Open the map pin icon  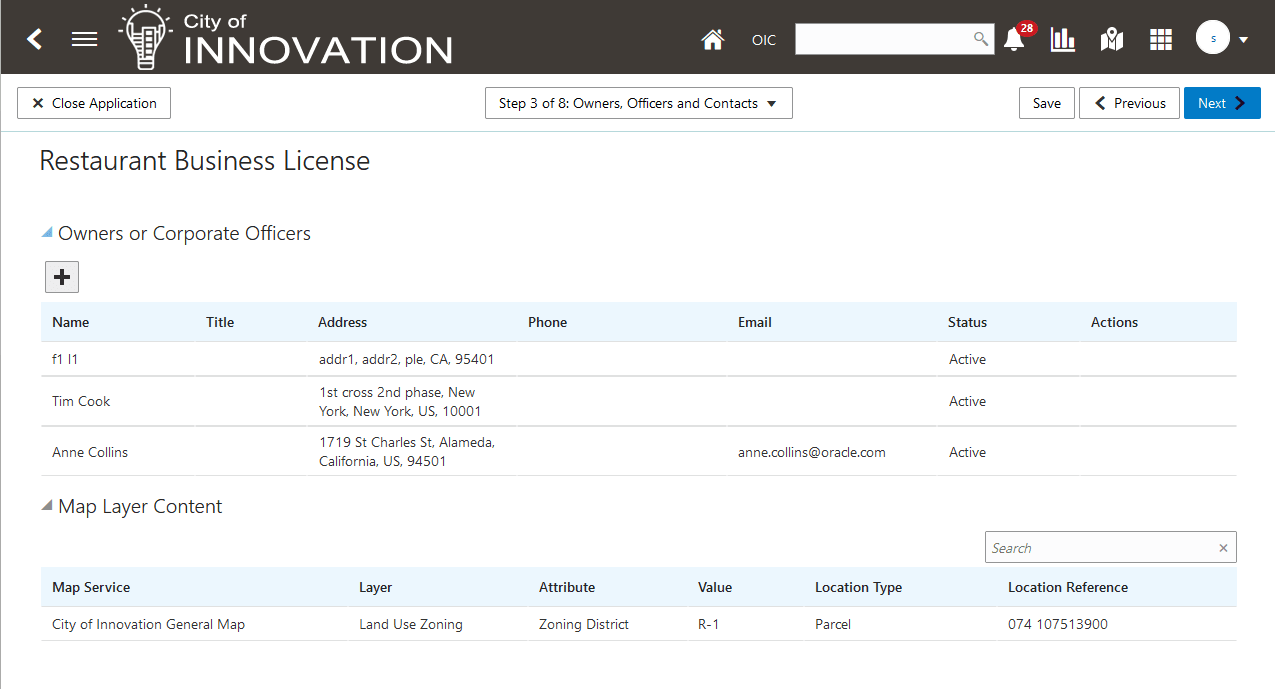pyautogui.click(x=1112, y=39)
